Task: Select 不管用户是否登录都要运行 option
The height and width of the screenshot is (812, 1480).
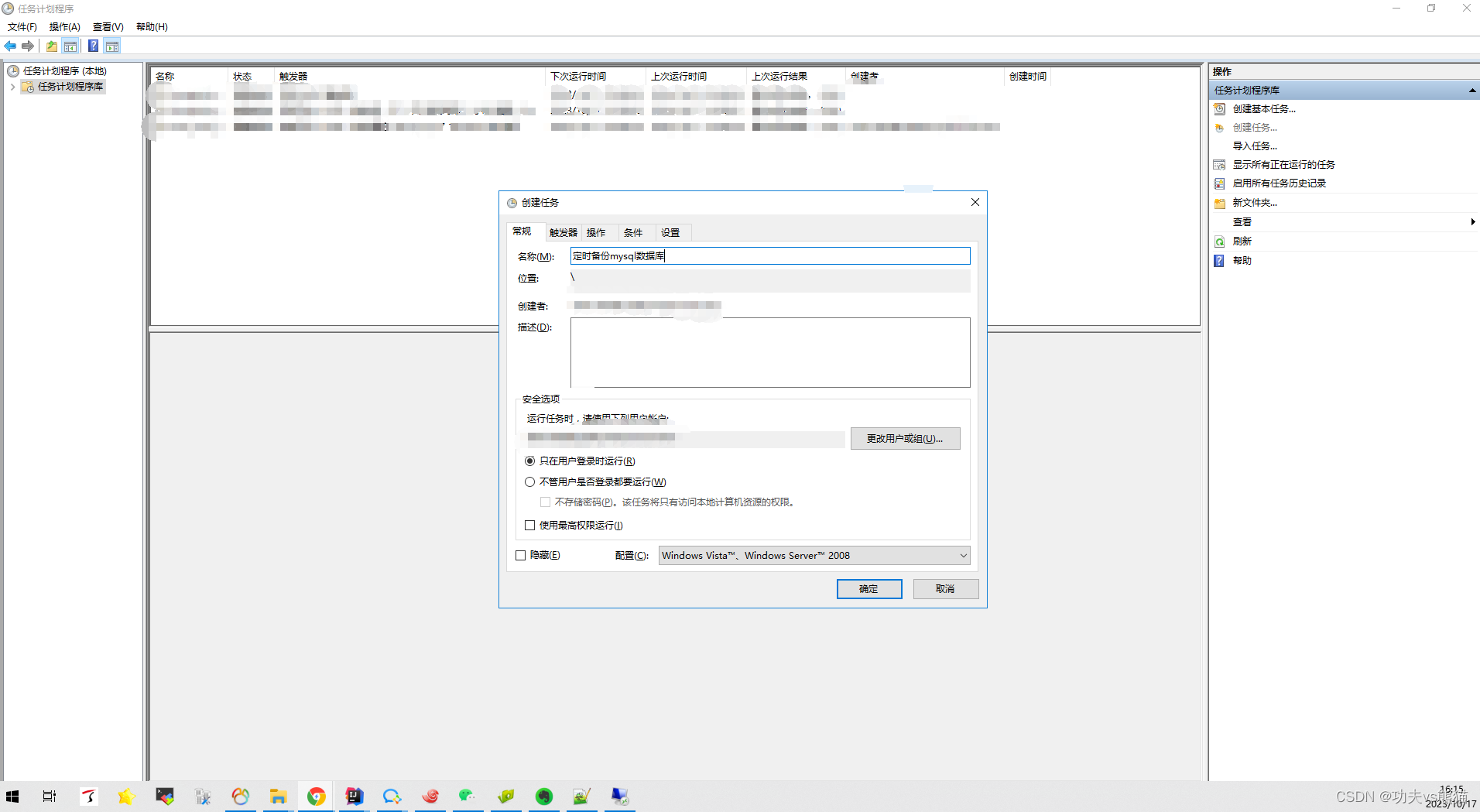Action: (x=529, y=481)
